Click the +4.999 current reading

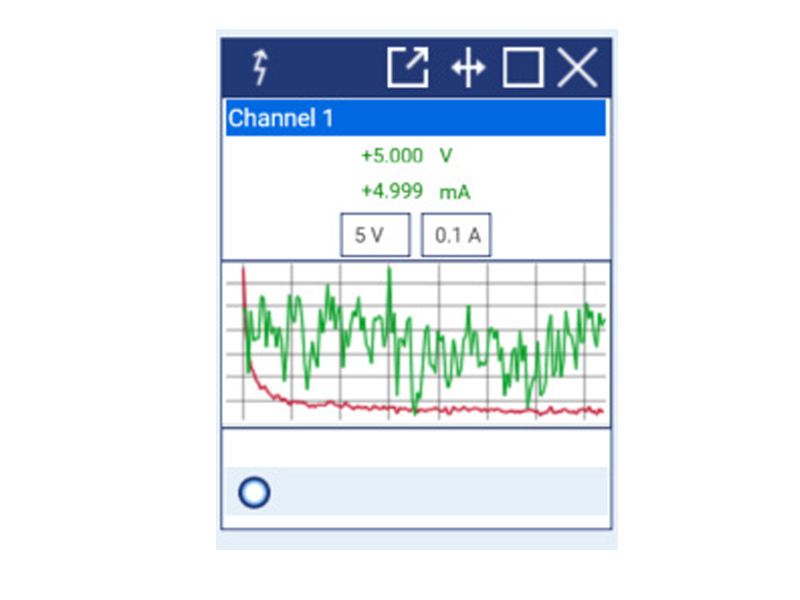pos(391,190)
